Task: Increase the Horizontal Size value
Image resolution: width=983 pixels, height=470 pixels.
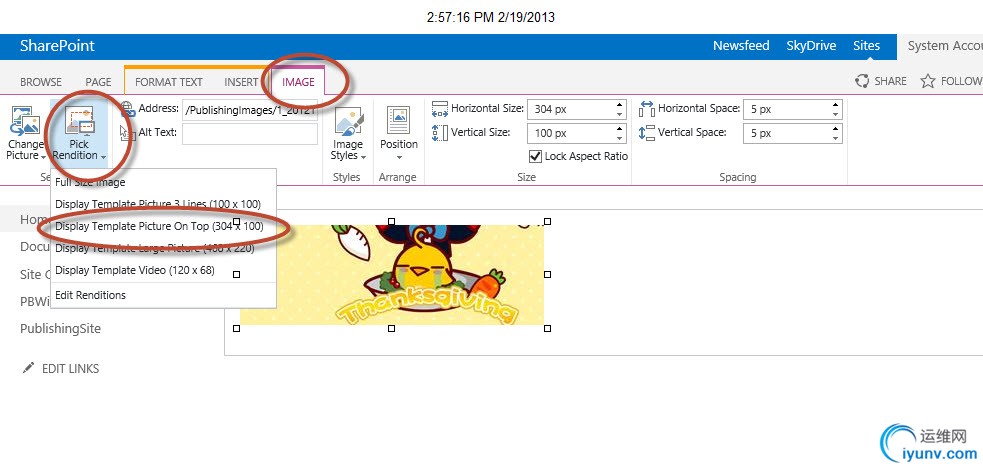Action: click(619, 105)
